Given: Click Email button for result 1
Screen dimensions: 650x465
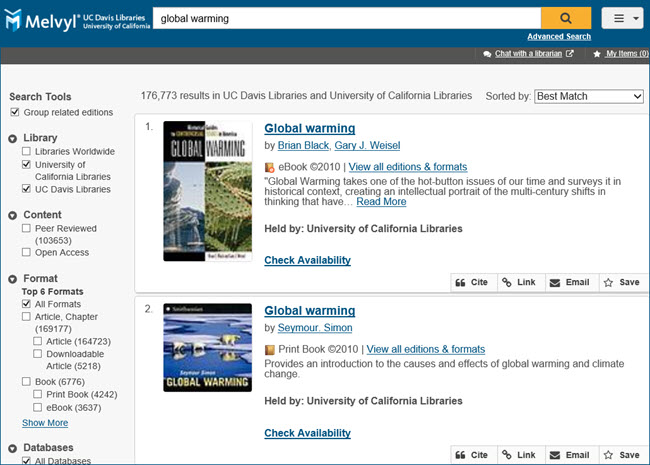Looking at the screenshot, I should (x=570, y=282).
